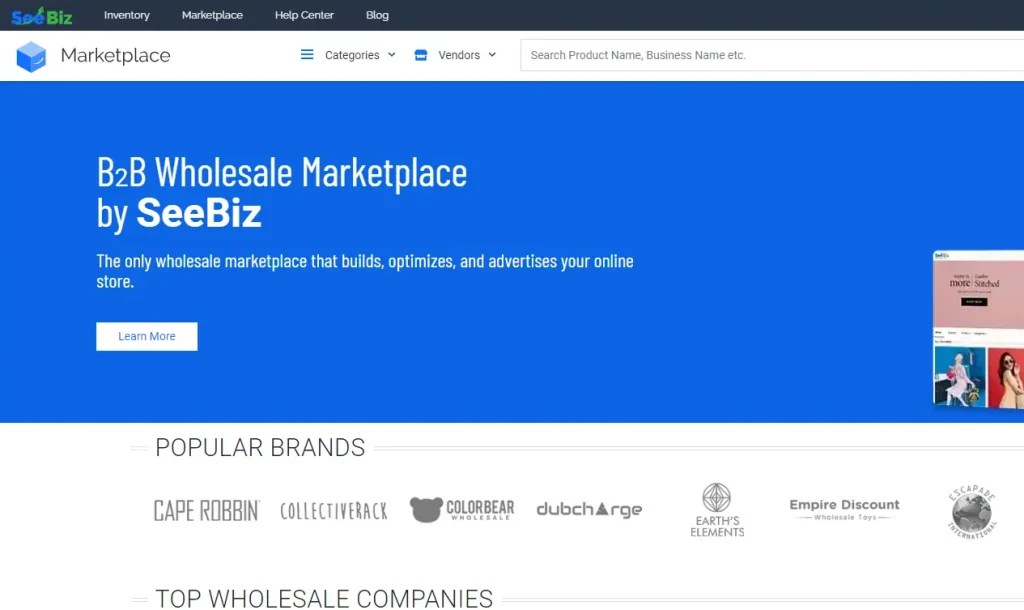
Task: Select the blue Marketplace cube icon
Action: [32, 56]
